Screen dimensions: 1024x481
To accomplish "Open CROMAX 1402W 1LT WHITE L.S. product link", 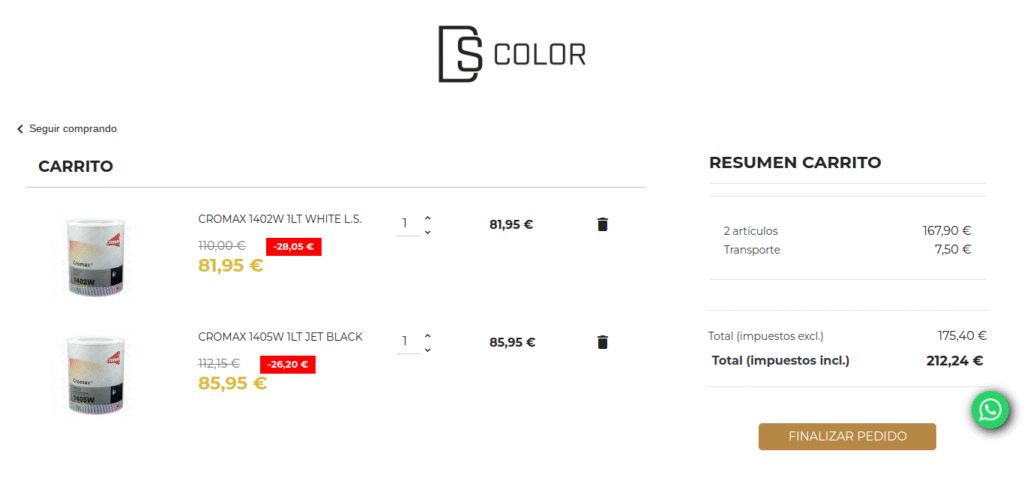I will tap(280, 219).
